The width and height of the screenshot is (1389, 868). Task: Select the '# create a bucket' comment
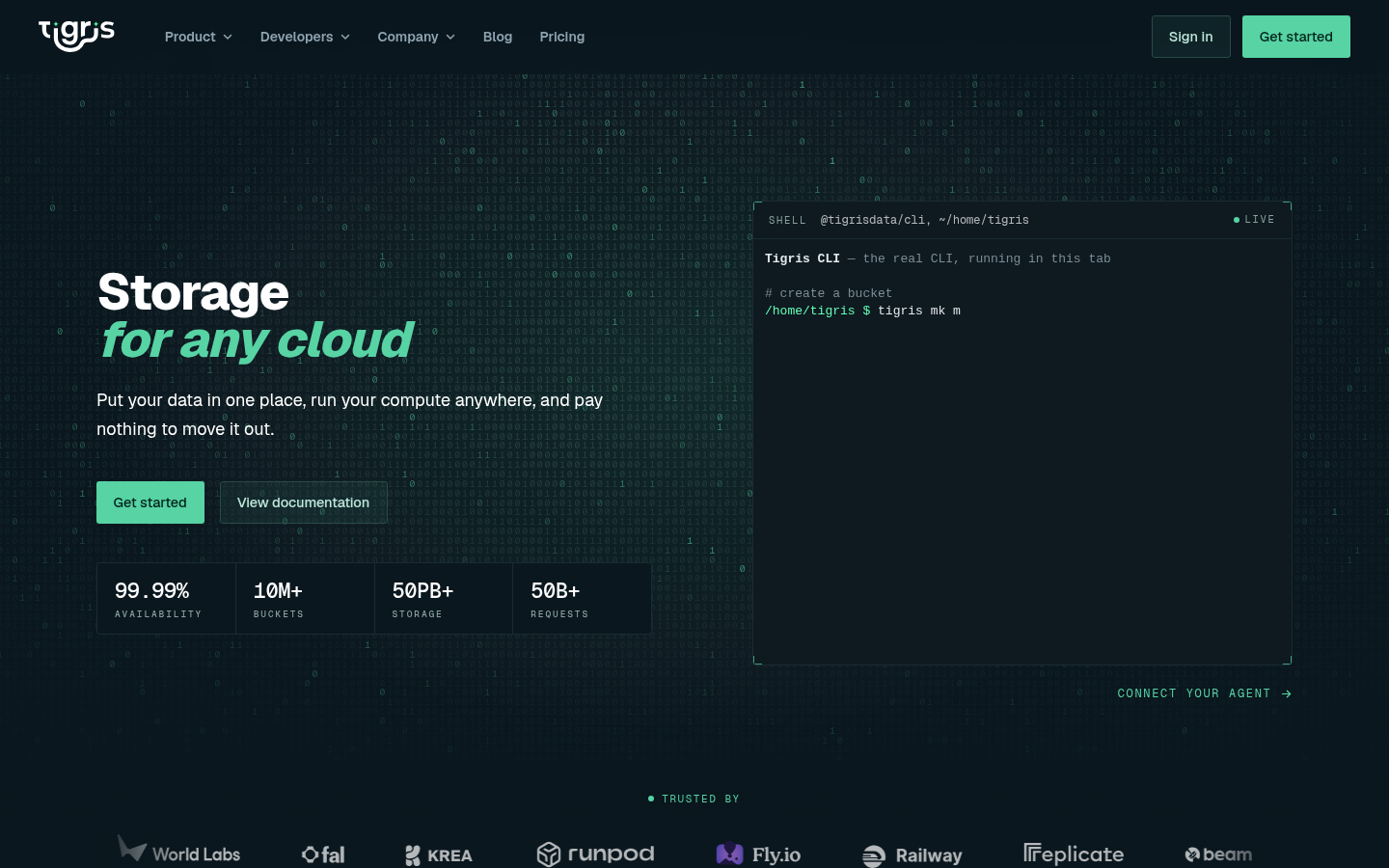pos(829,293)
